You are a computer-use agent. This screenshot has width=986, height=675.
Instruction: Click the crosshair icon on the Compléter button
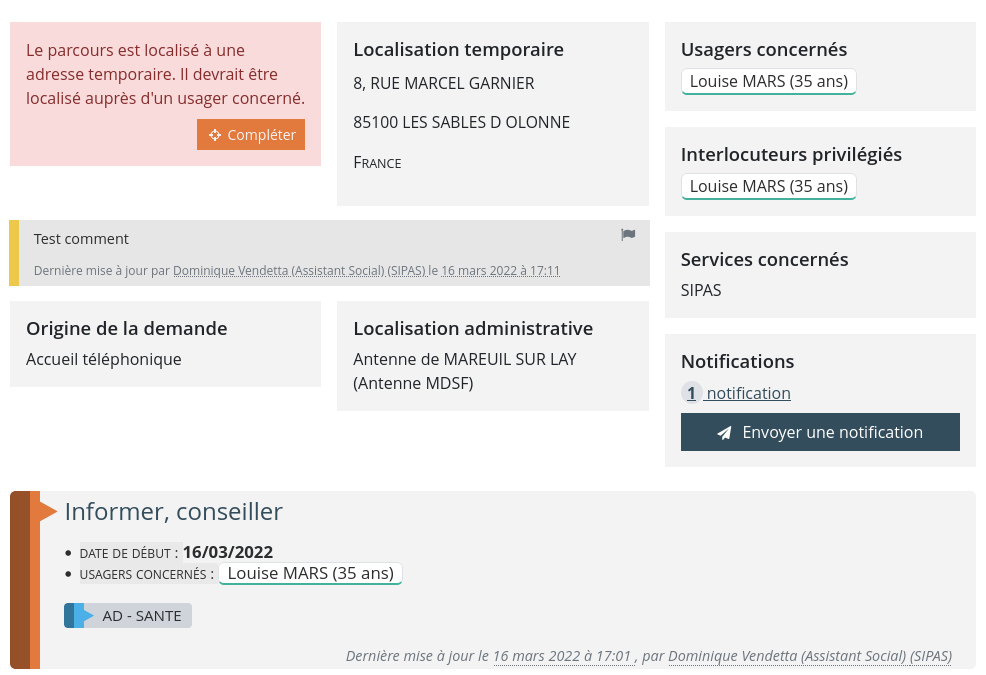tap(214, 135)
